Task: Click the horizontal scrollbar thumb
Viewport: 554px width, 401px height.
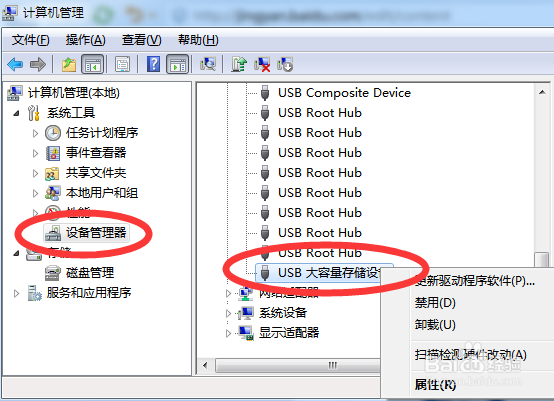Action: (297, 365)
